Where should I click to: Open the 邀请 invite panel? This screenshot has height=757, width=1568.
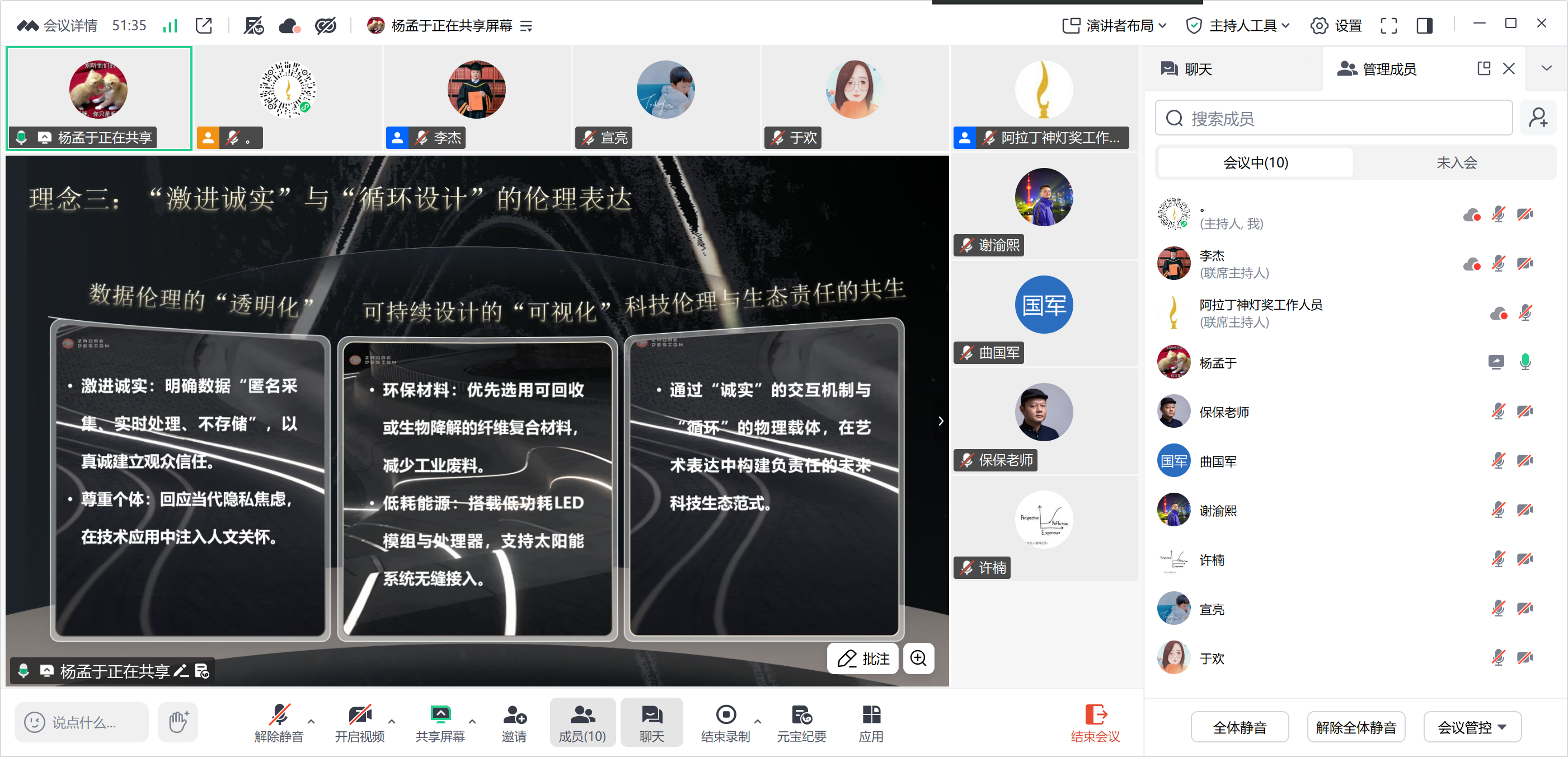[x=514, y=722]
